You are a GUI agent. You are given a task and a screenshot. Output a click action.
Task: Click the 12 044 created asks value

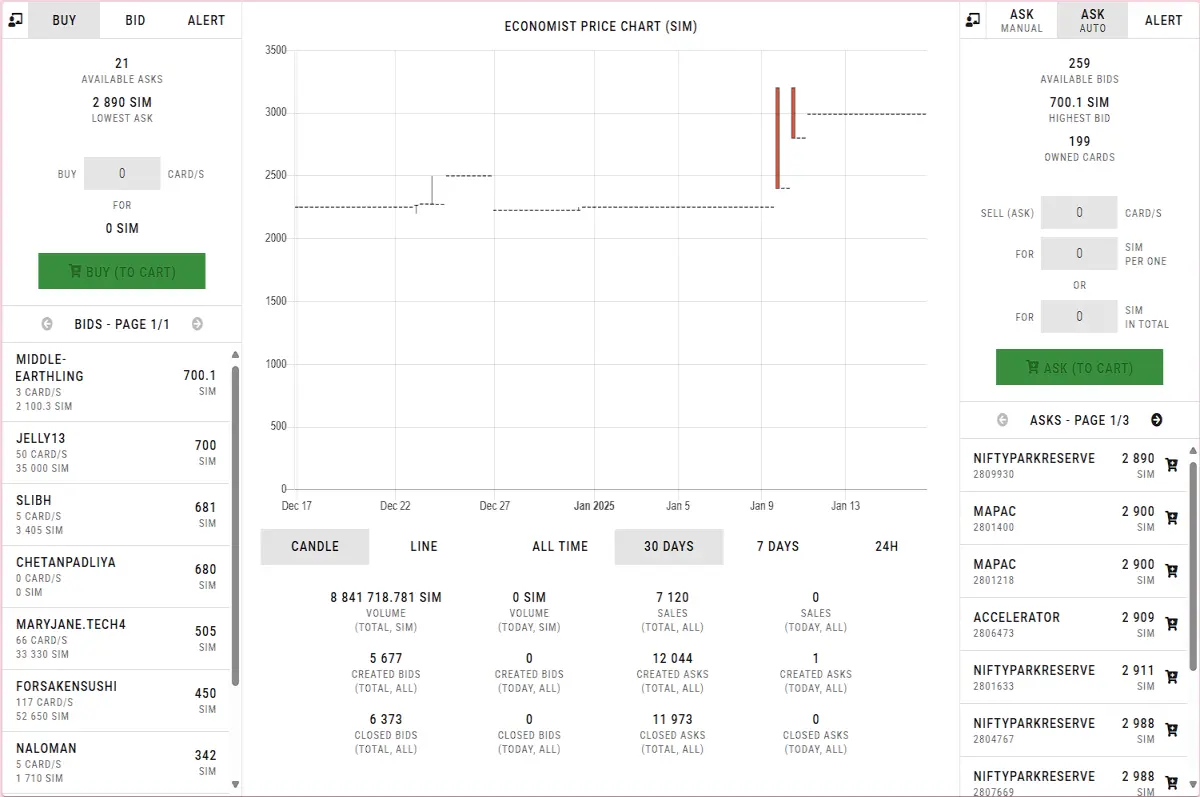tap(672, 658)
